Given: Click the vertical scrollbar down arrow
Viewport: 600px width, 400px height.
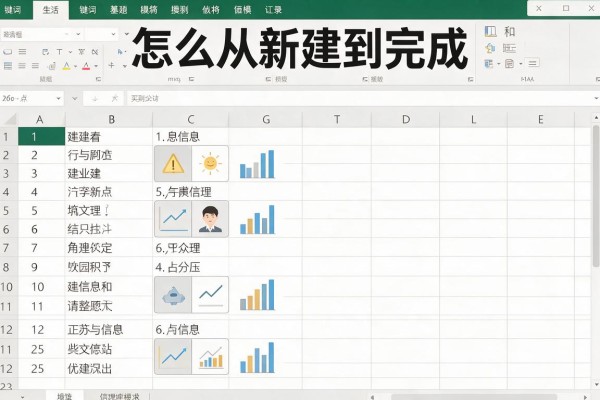Looking at the screenshot, I should coord(596,384).
